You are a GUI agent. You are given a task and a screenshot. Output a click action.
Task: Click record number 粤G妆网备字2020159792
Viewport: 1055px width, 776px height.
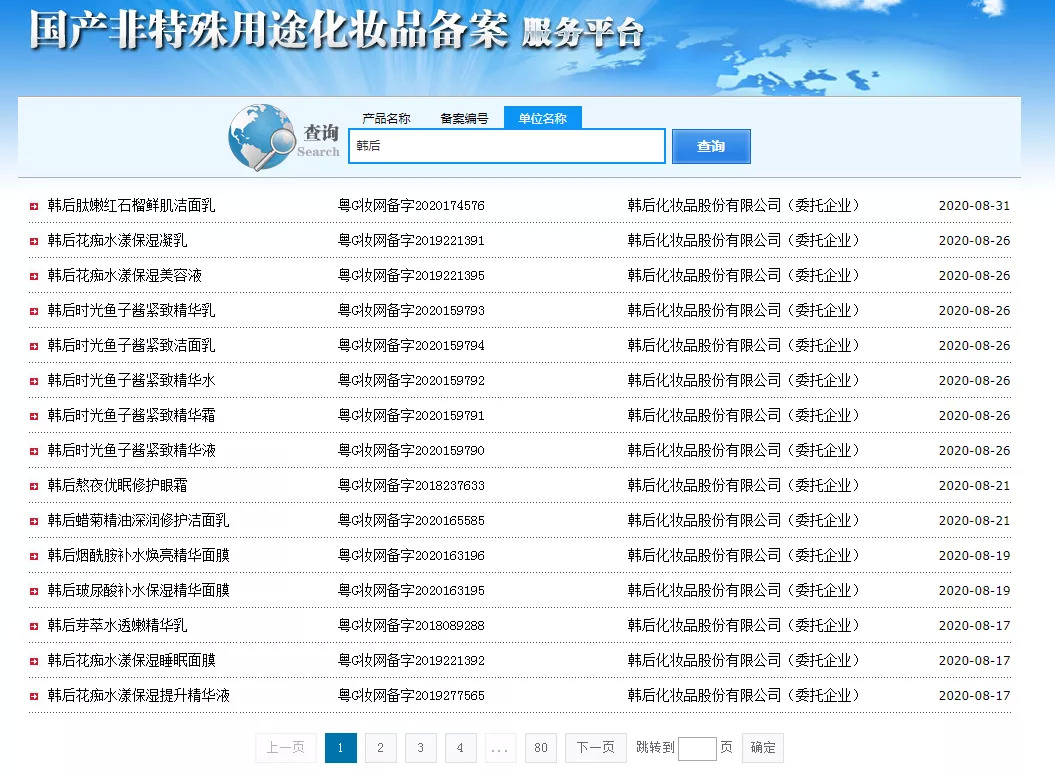(x=411, y=380)
